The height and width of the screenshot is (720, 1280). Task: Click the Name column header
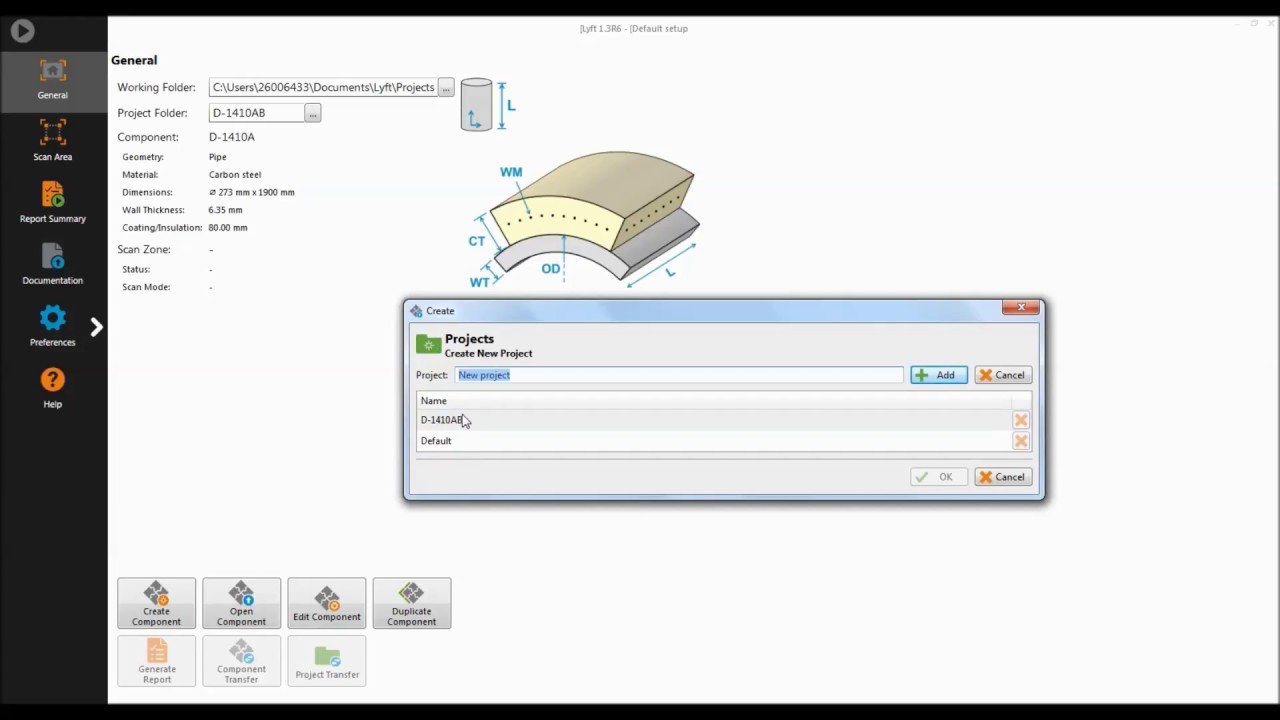pos(715,401)
